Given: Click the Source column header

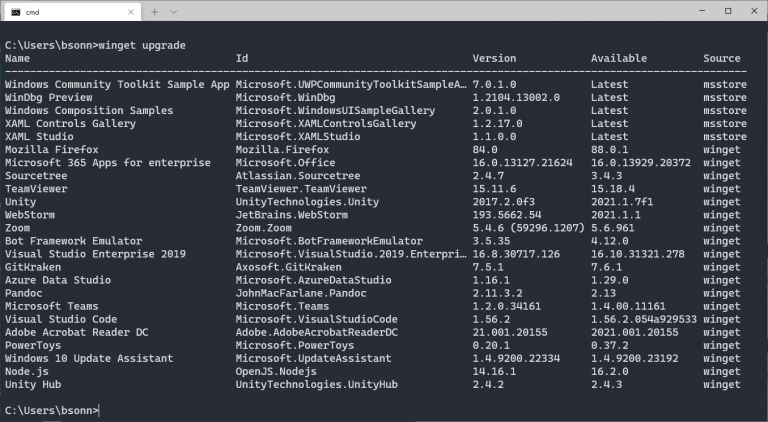Looking at the screenshot, I should (722, 58).
